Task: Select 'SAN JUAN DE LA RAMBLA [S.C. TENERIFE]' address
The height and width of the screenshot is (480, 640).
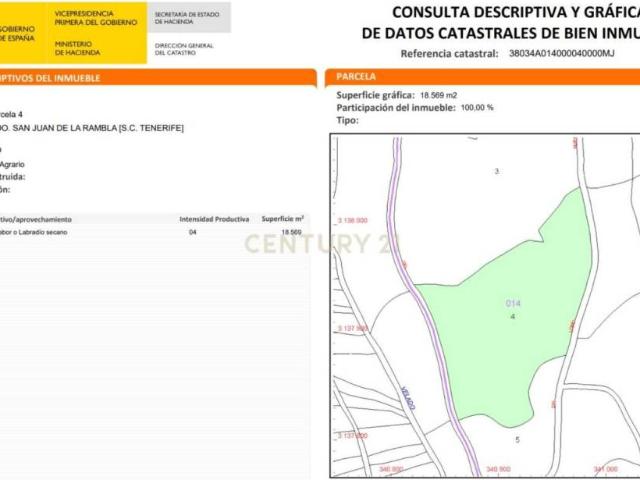Action: tap(98, 128)
